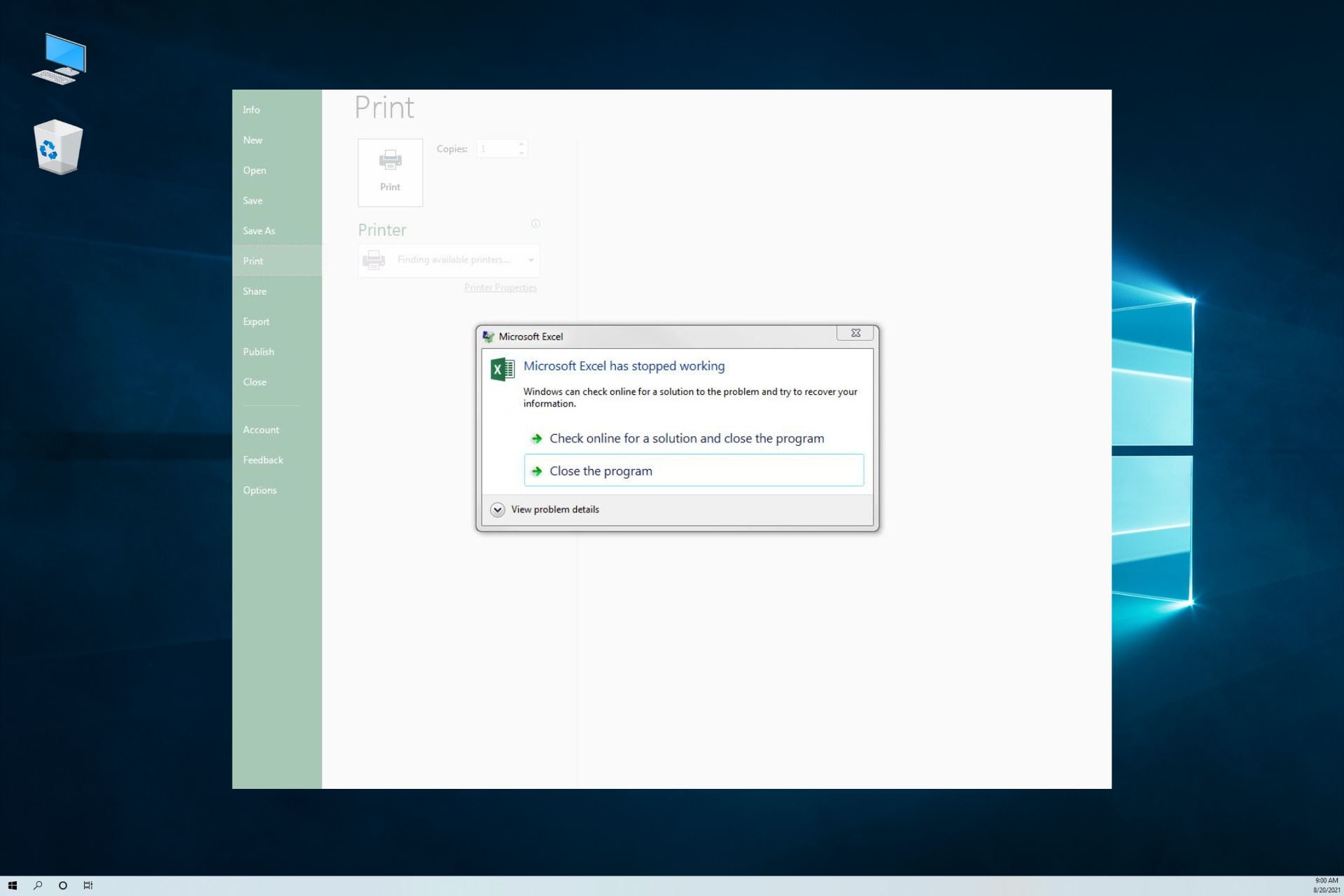
Task: Expand View problem details
Action: [498, 510]
